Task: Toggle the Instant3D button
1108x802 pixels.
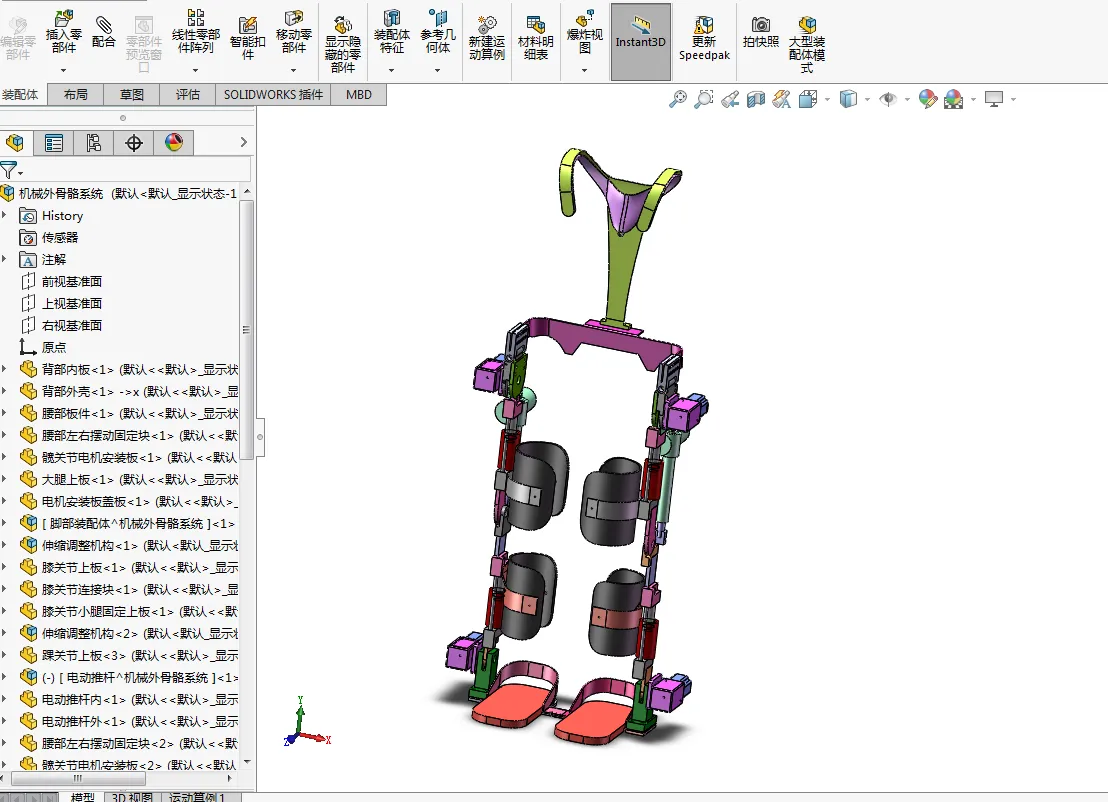Action: 640,40
